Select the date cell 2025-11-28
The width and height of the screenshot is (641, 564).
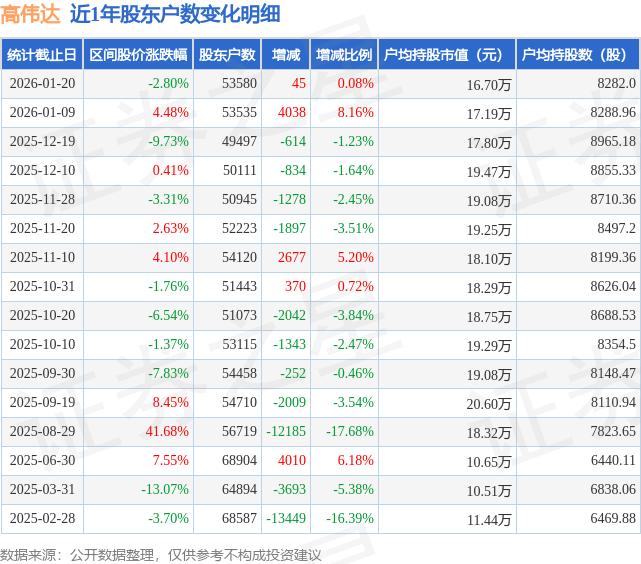coord(43,199)
